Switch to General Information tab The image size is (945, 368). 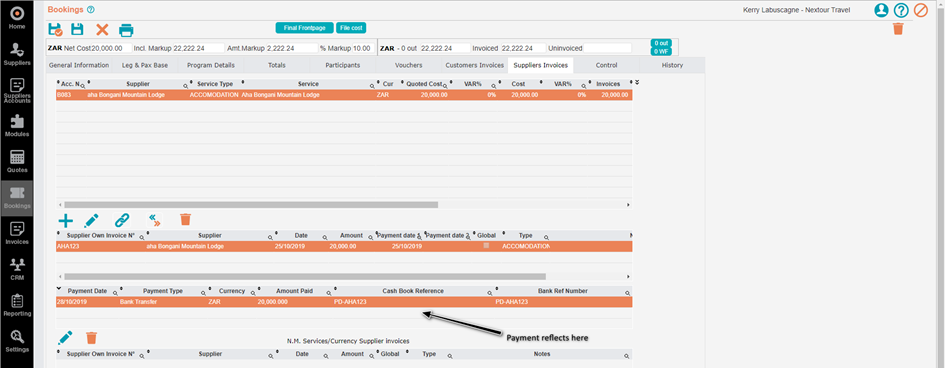[79, 65]
